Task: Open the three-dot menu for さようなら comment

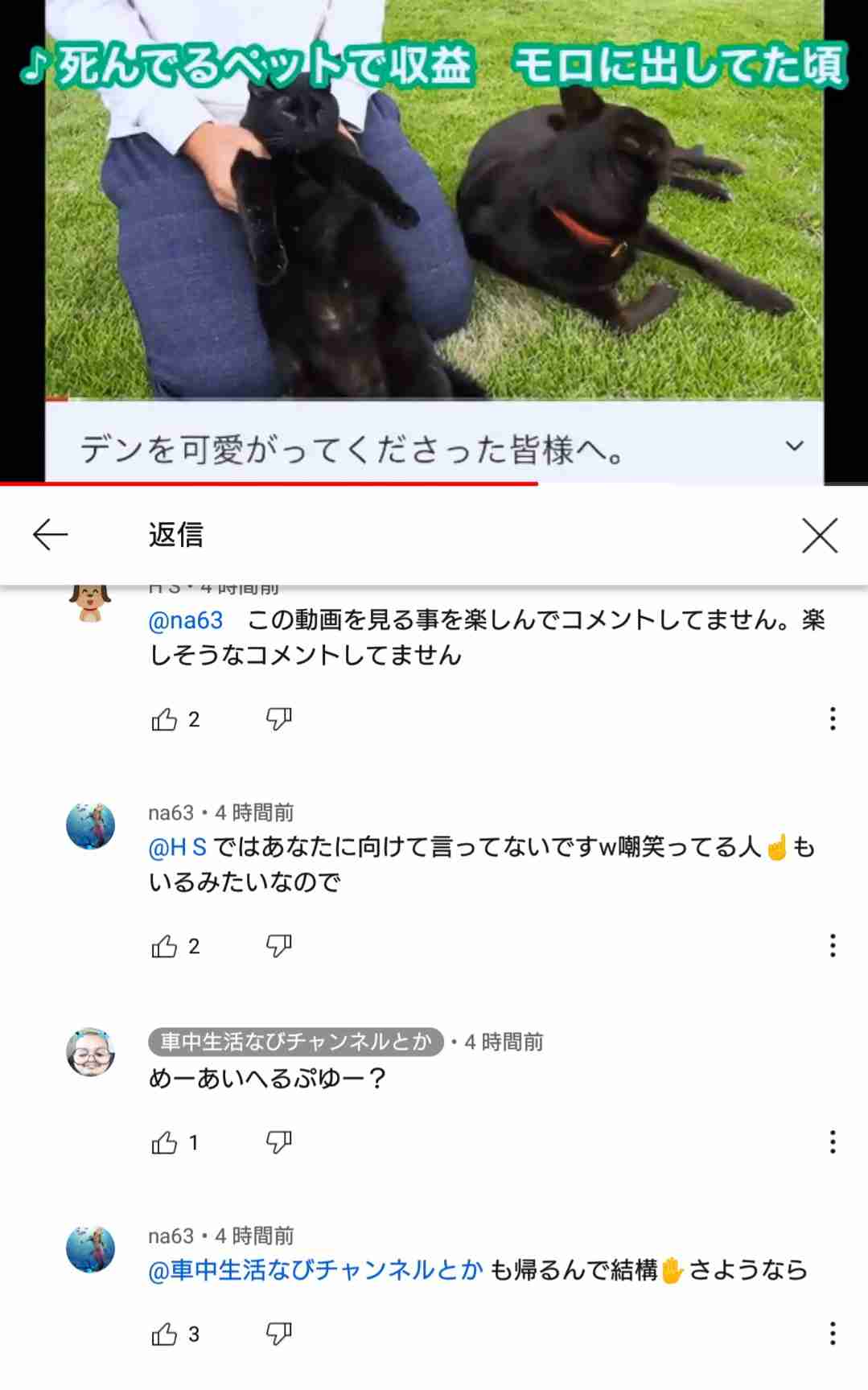Action: (833, 1334)
